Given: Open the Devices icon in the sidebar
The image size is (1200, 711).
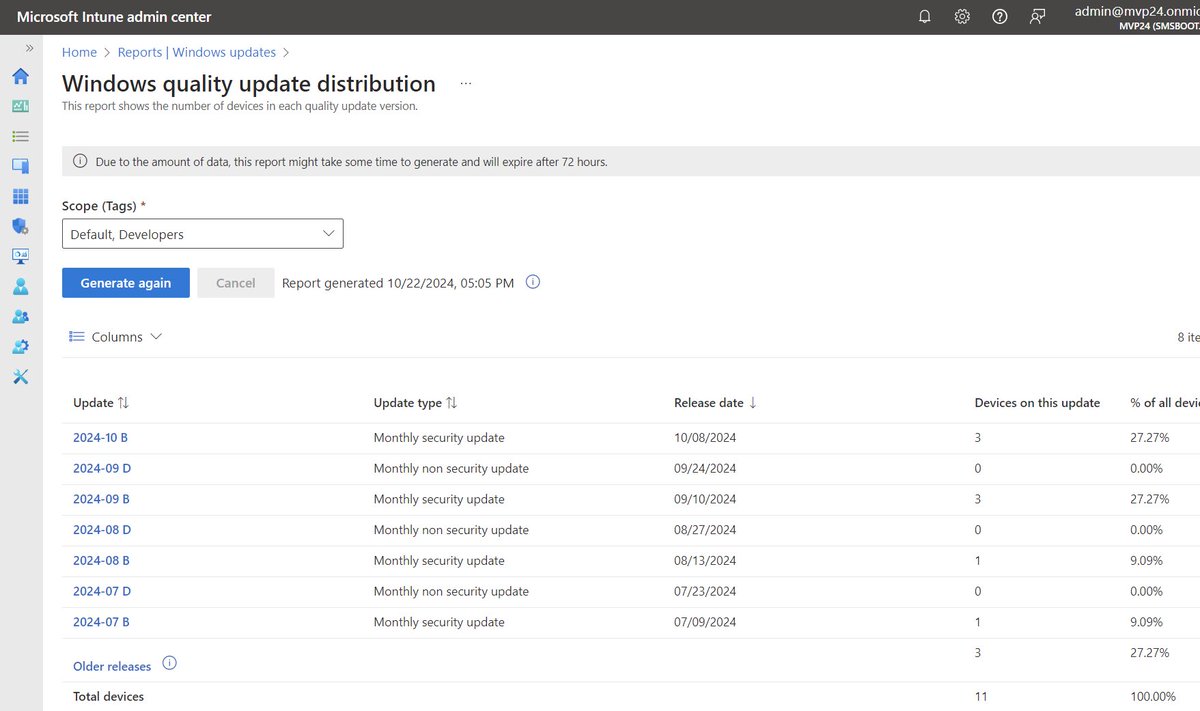Looking at the screenshot, I should tap(20, 166).
